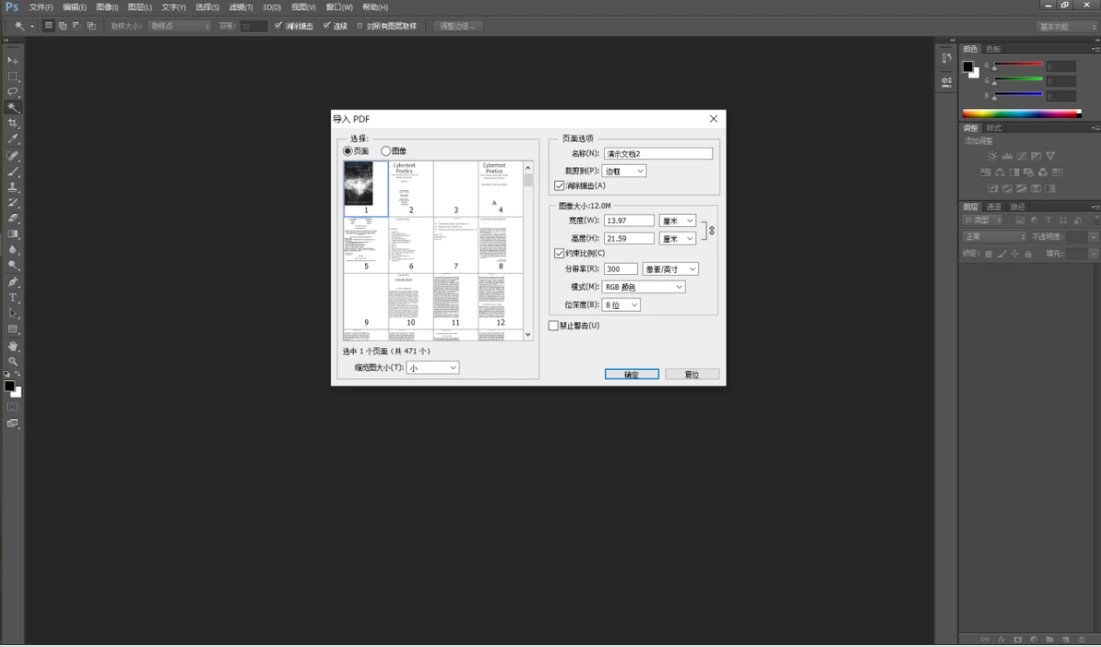
Task: Click the 复位 button
Action: click(692, 374)
